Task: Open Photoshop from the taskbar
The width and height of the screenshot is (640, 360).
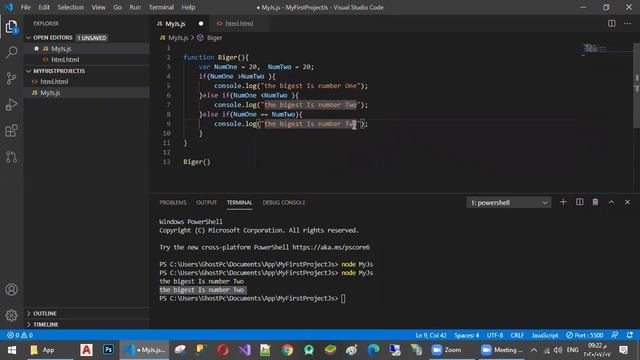Action: [x=108, y=350]
